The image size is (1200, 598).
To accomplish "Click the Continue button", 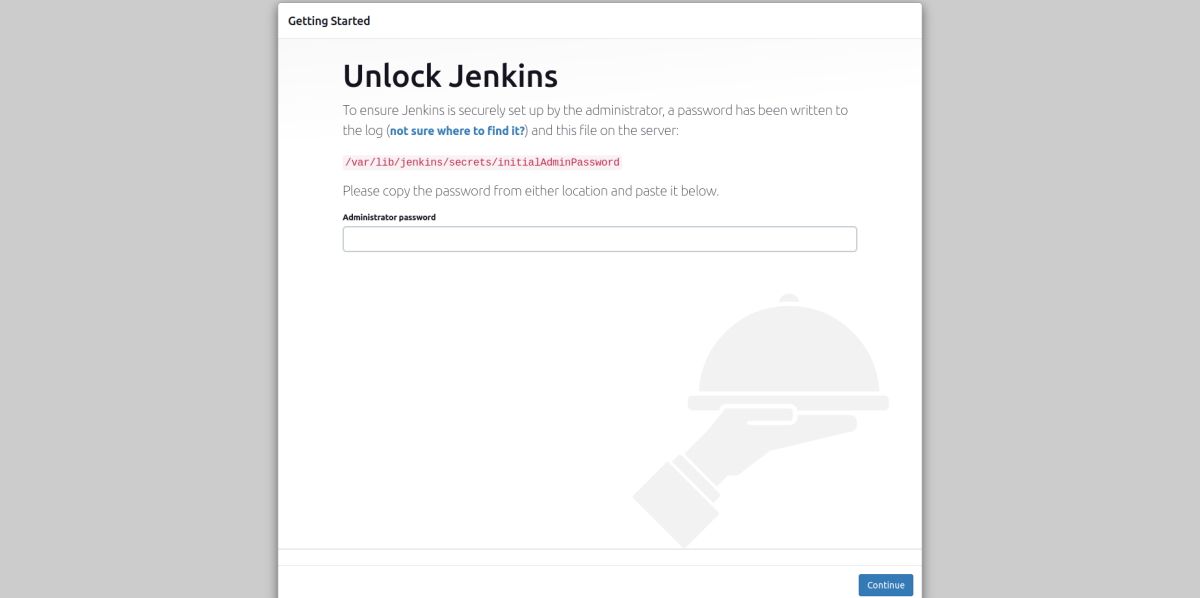I will point(885,585).
